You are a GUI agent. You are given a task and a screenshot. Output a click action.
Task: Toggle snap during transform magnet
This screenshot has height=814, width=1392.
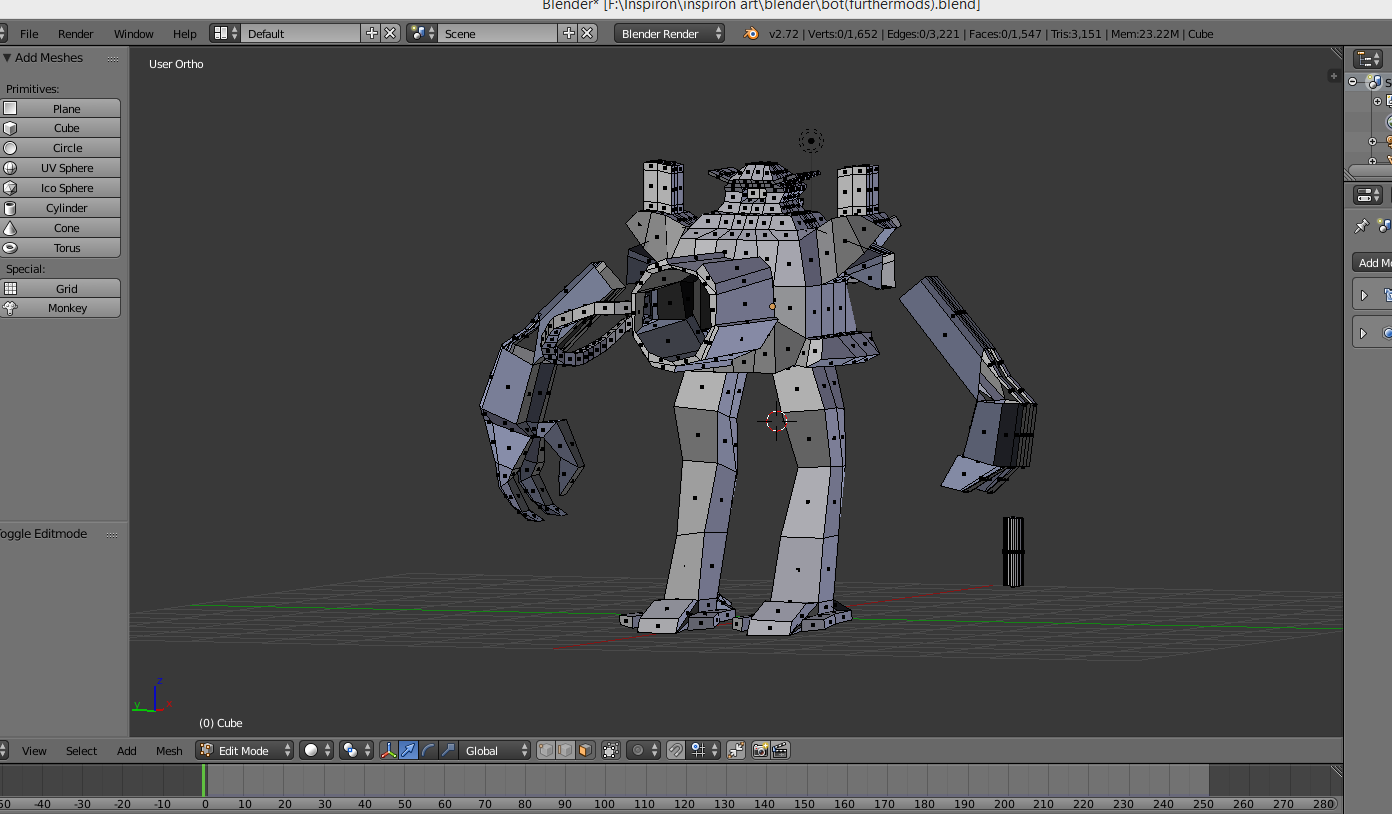(676, 750)
